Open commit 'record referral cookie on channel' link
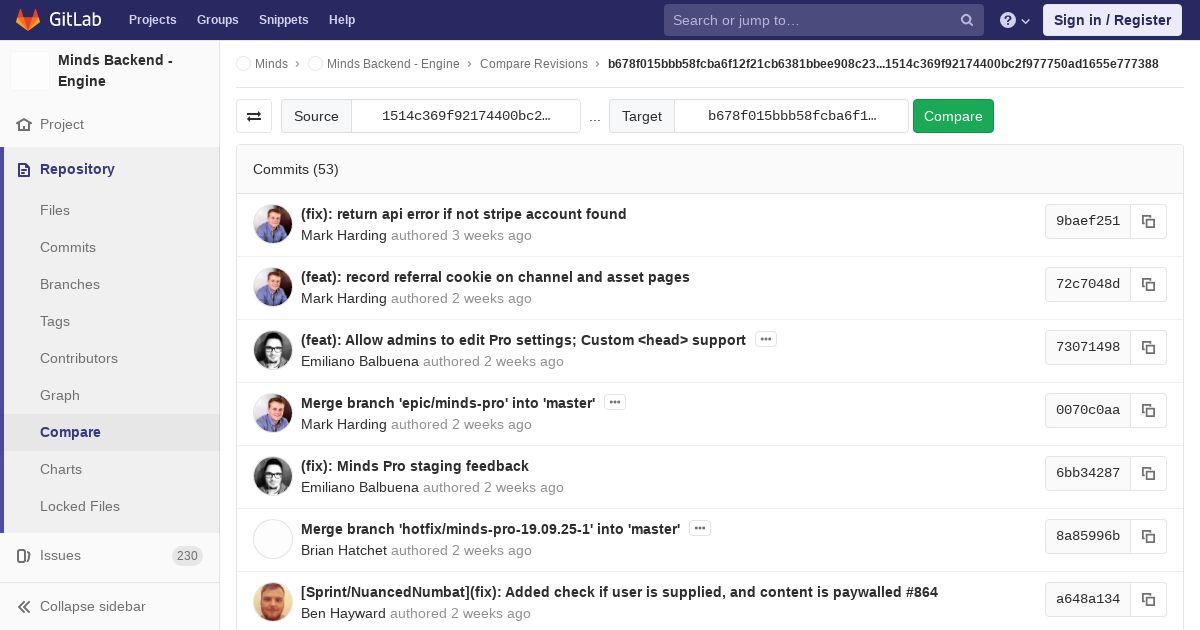Viewport: 1200px width, 630px height. click(495, 277)
